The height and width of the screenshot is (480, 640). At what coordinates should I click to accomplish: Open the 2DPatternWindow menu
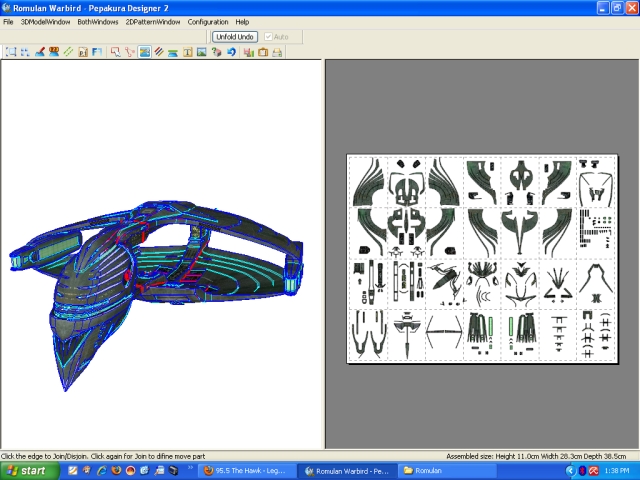153,22
